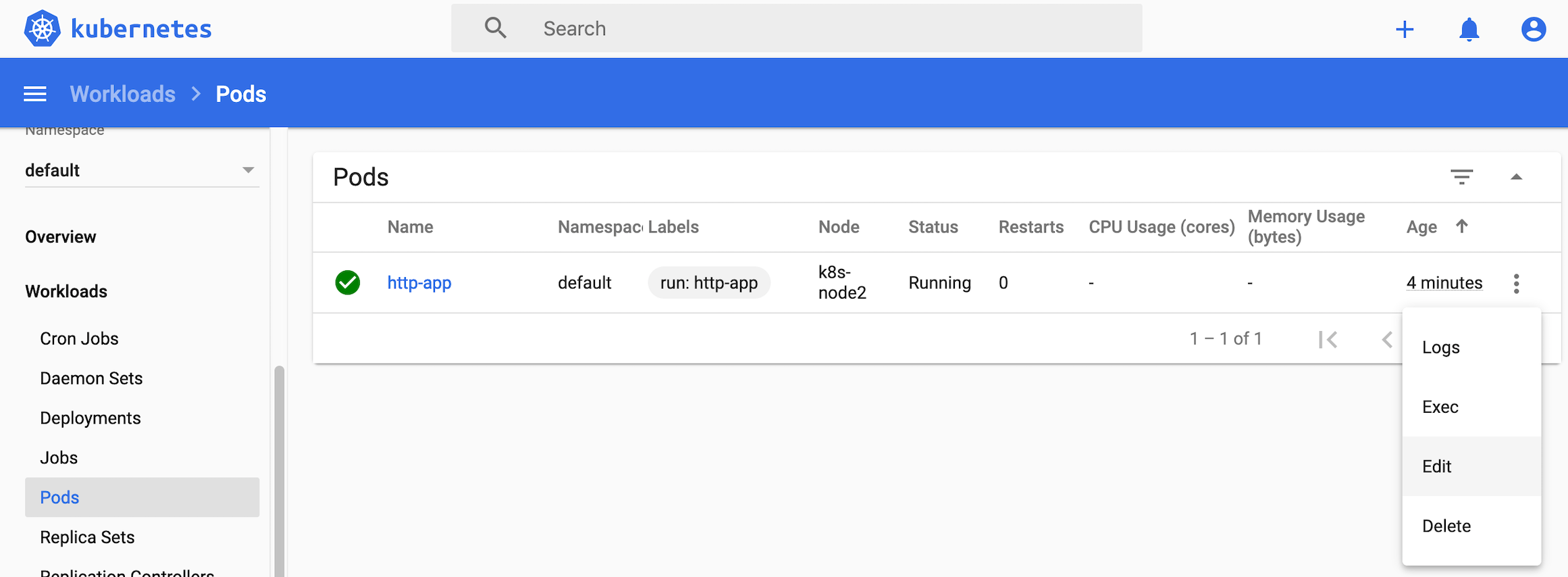The image size is (1568, 577).
Task: Click the green running status icon
Action: 348,282
